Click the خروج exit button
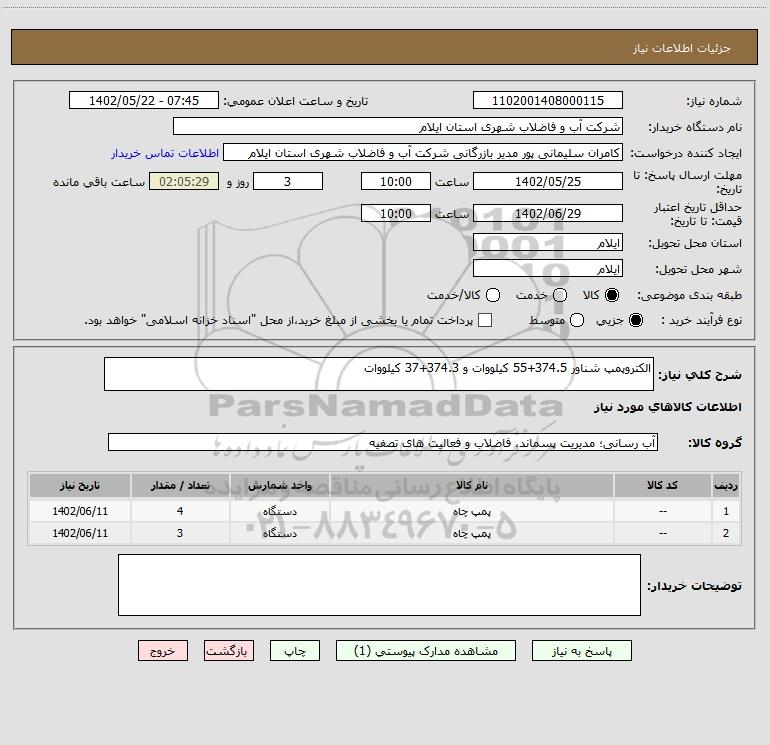 (x=163, y=651)
